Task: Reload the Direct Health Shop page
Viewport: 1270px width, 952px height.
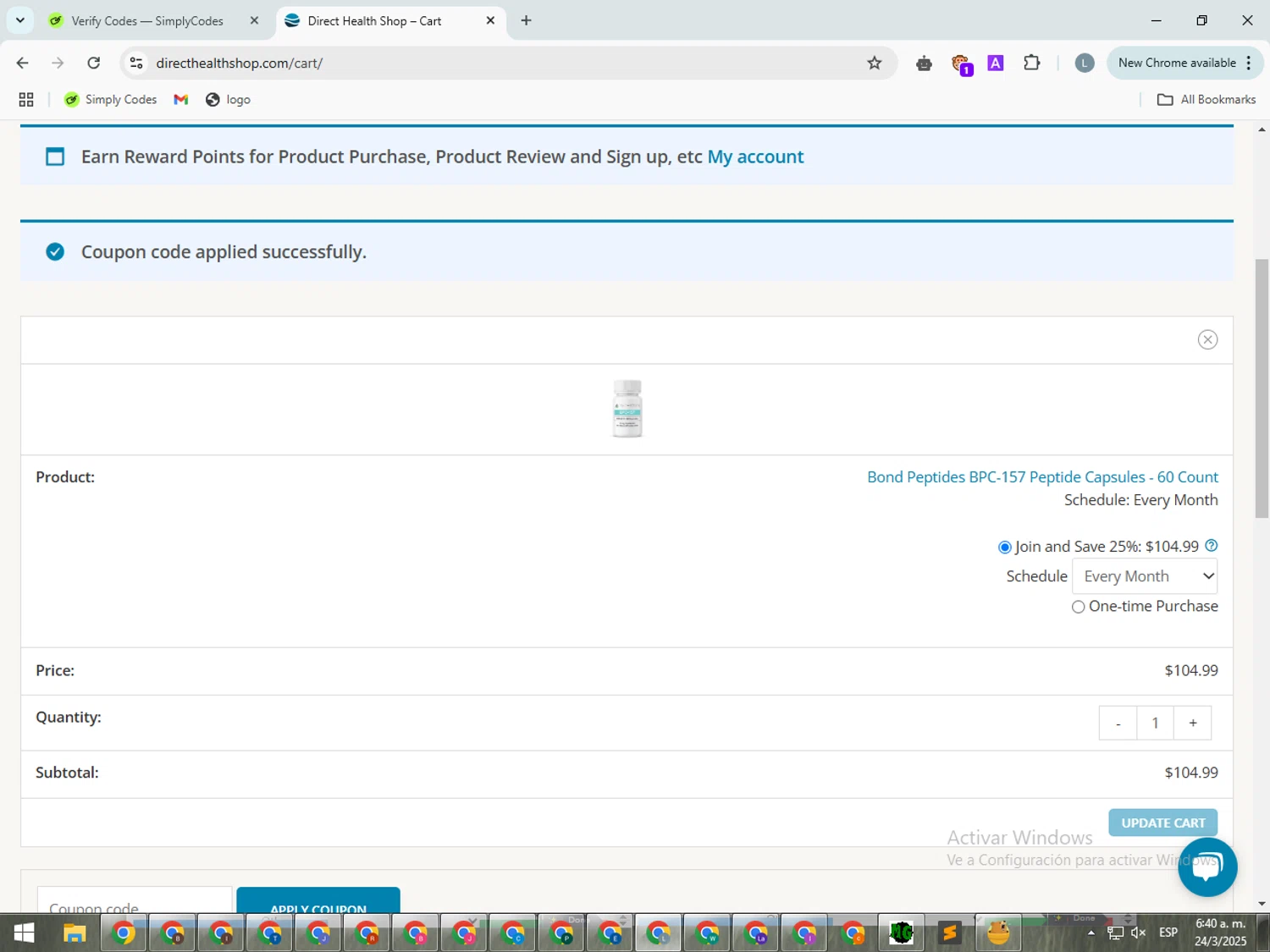Action: (94, 63)
